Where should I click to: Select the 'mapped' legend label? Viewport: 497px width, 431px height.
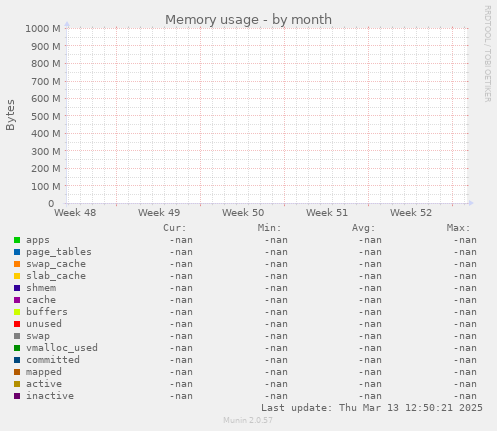pyautogui.click(x=44, y=372)
